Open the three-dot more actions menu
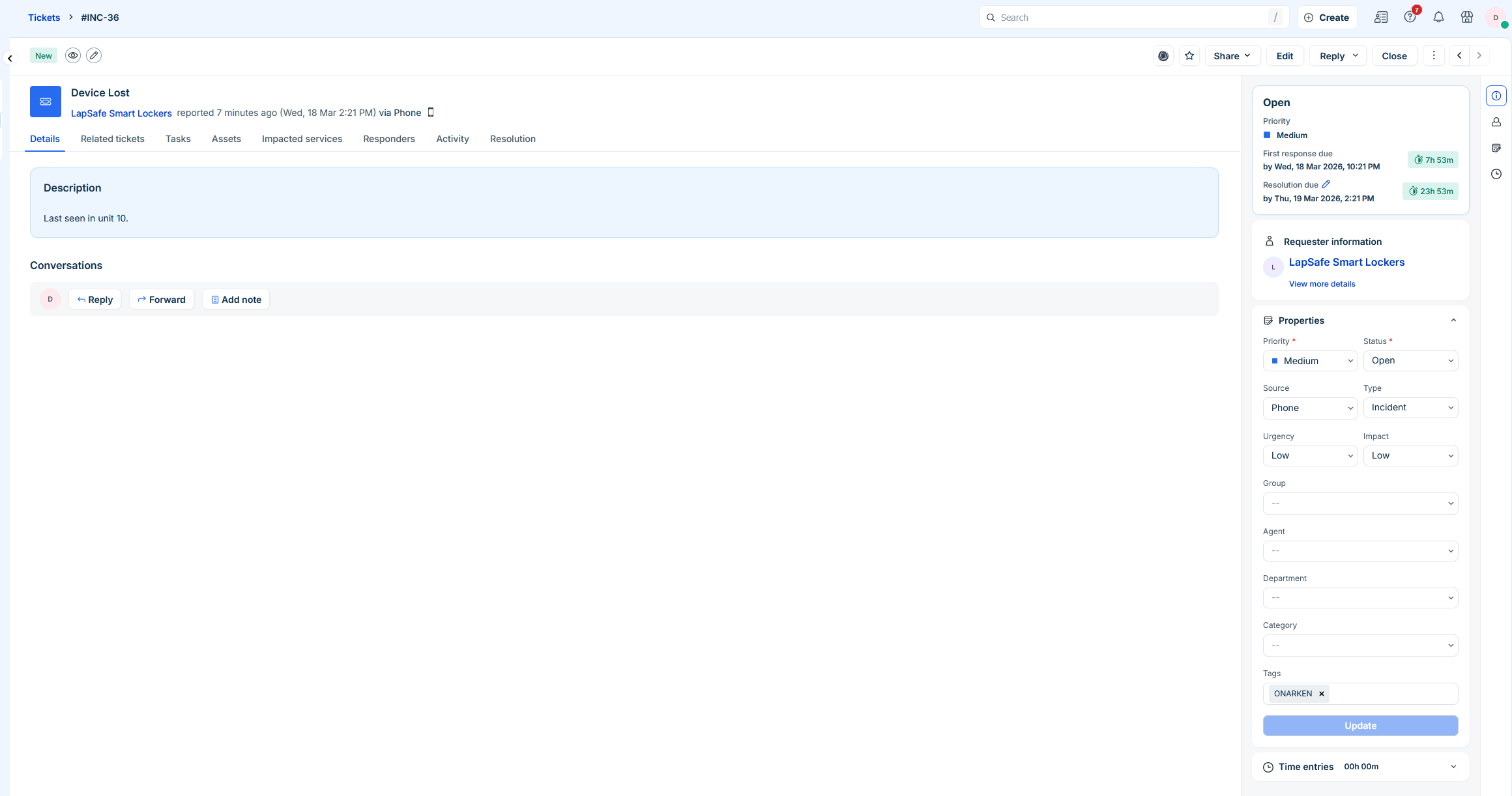 click(x=1434, y=56)
